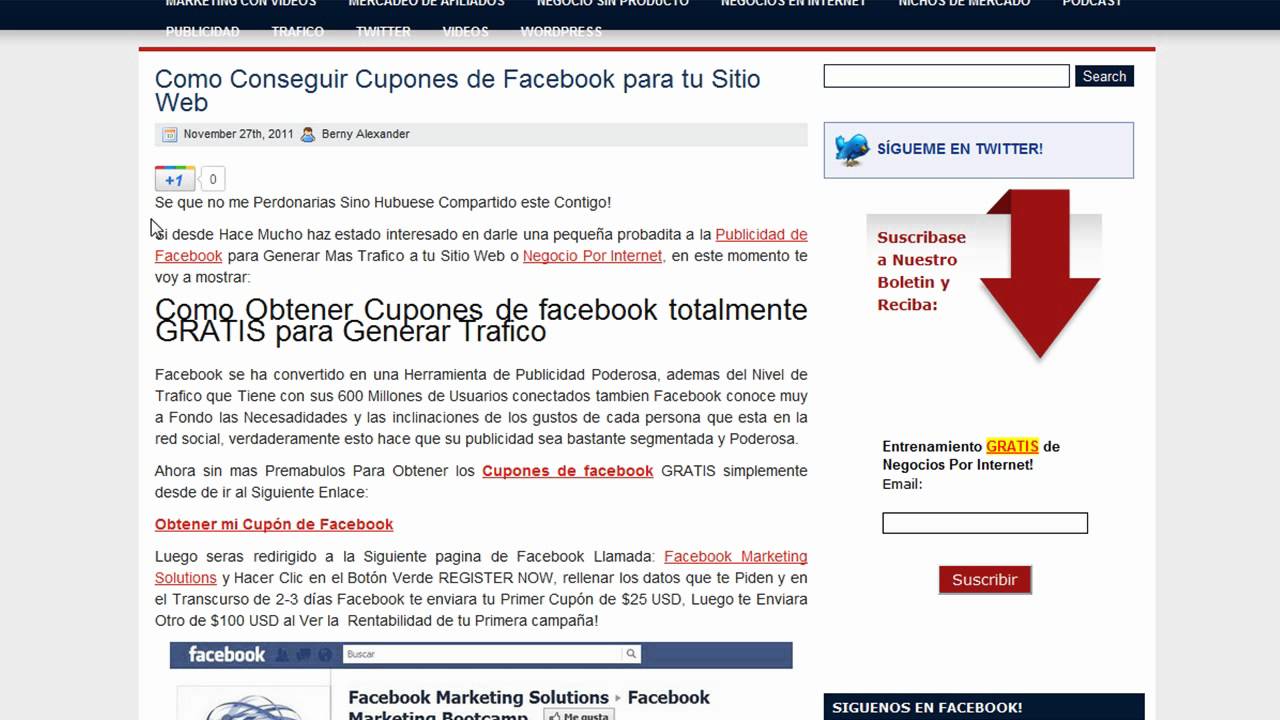
Task: Click Como Obtener Cupones de facebook heading
Action: pyautogui.click(x=481, y=320)
